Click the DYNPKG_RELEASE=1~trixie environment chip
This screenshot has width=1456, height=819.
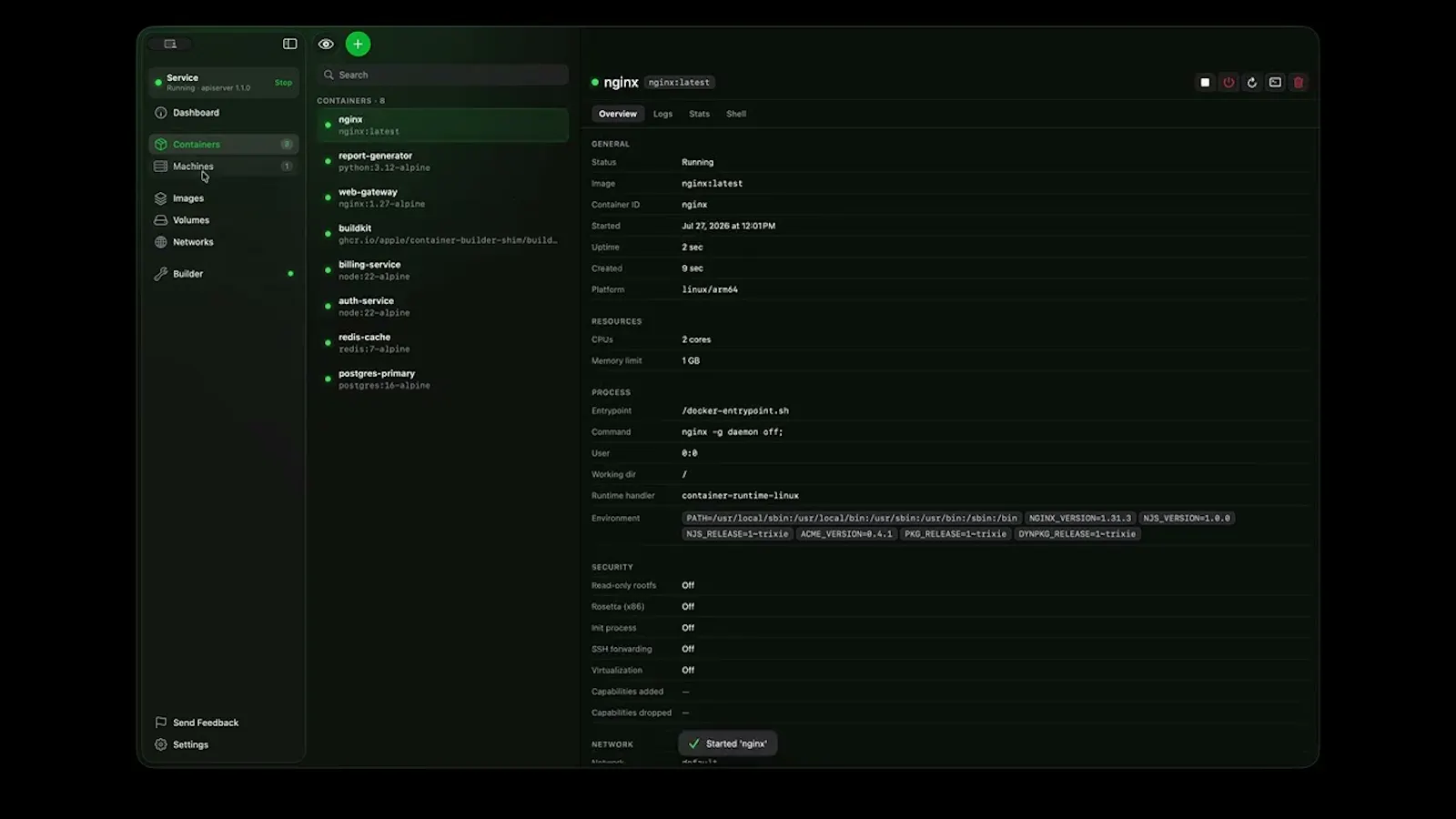point(1077,534)
